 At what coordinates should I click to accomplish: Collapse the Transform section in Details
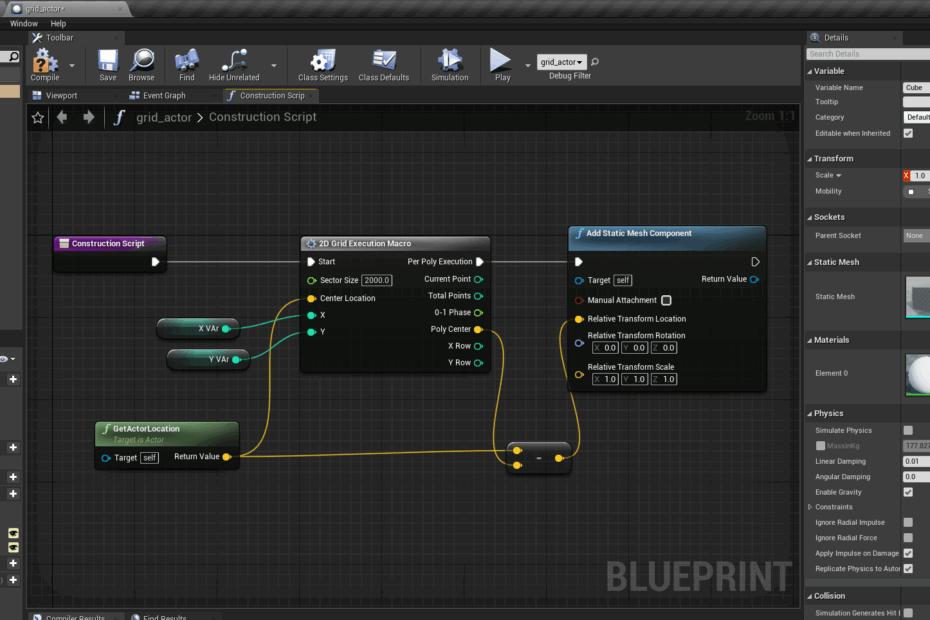pos(810,159)
